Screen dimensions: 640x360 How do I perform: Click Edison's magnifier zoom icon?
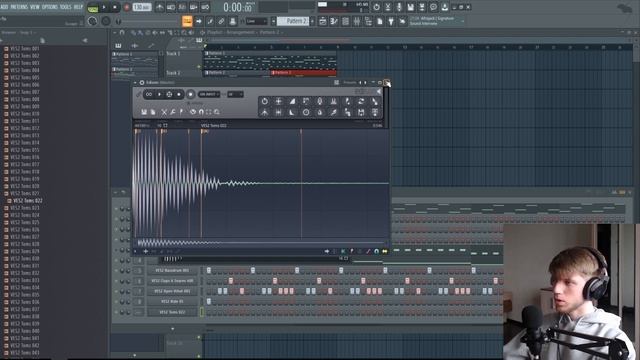click(217, 112)
